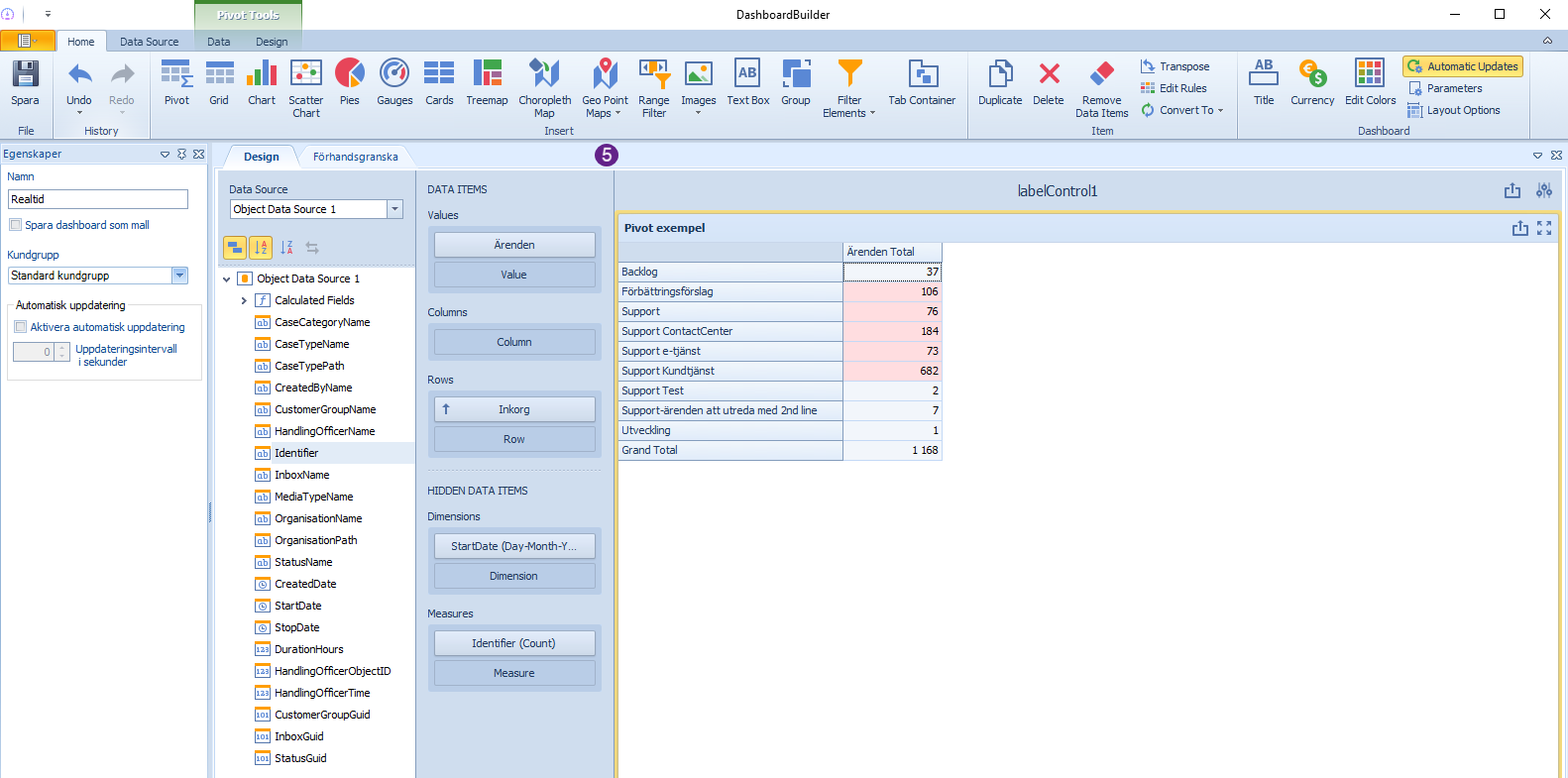This screenshot has width=1568, height=778.
Task: Open Images insert menu
Action: click(699, 88)
